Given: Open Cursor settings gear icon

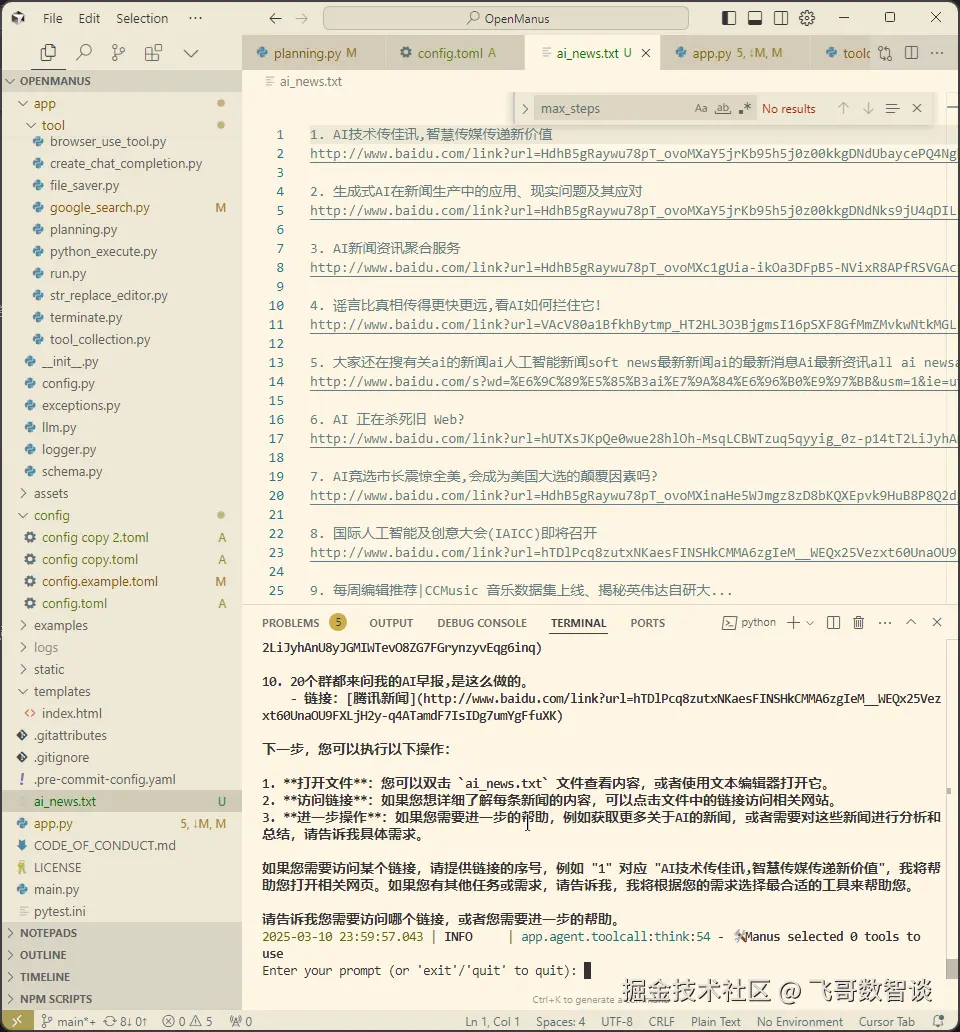Looking at the screenshot, I should pyautogui.click(x=807, y=18).
